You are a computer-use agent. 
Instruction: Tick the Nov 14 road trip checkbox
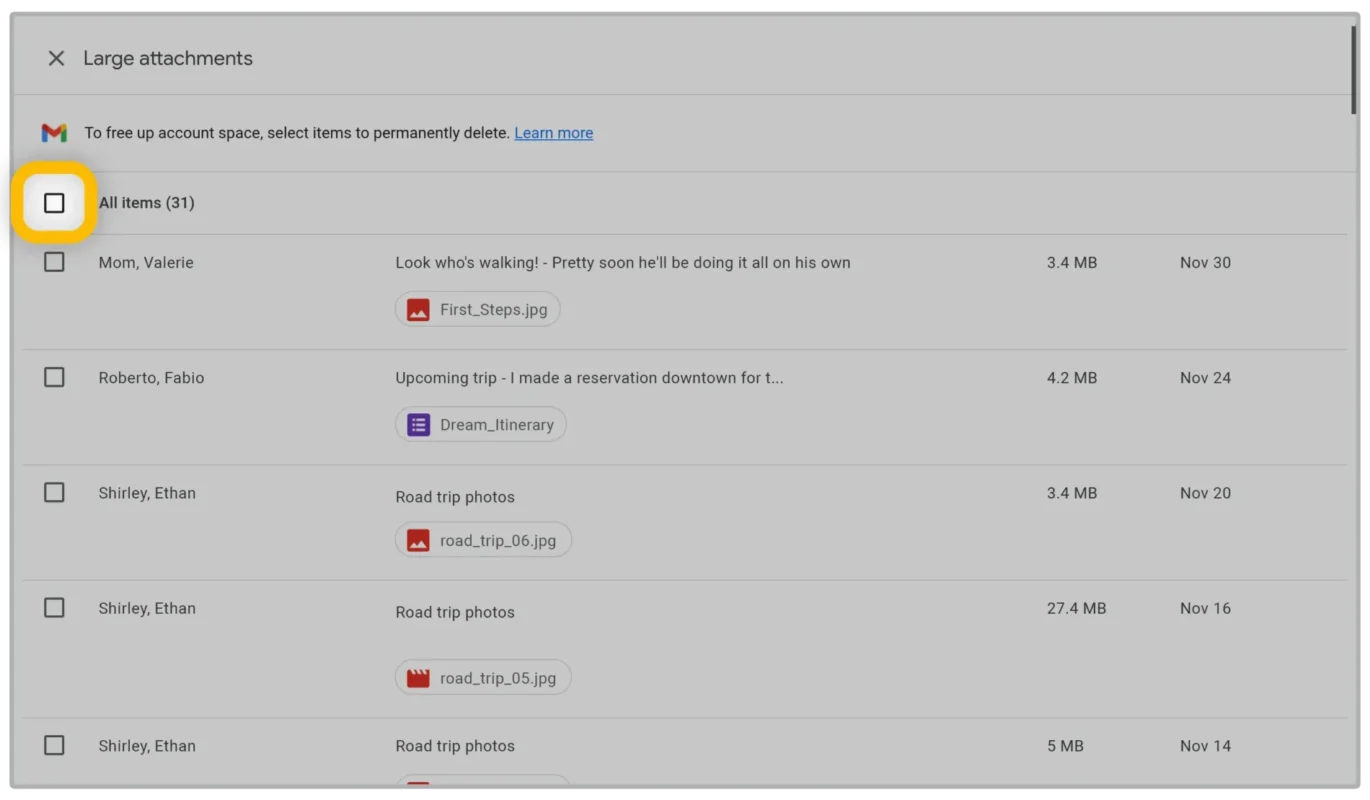pos(54,746)
